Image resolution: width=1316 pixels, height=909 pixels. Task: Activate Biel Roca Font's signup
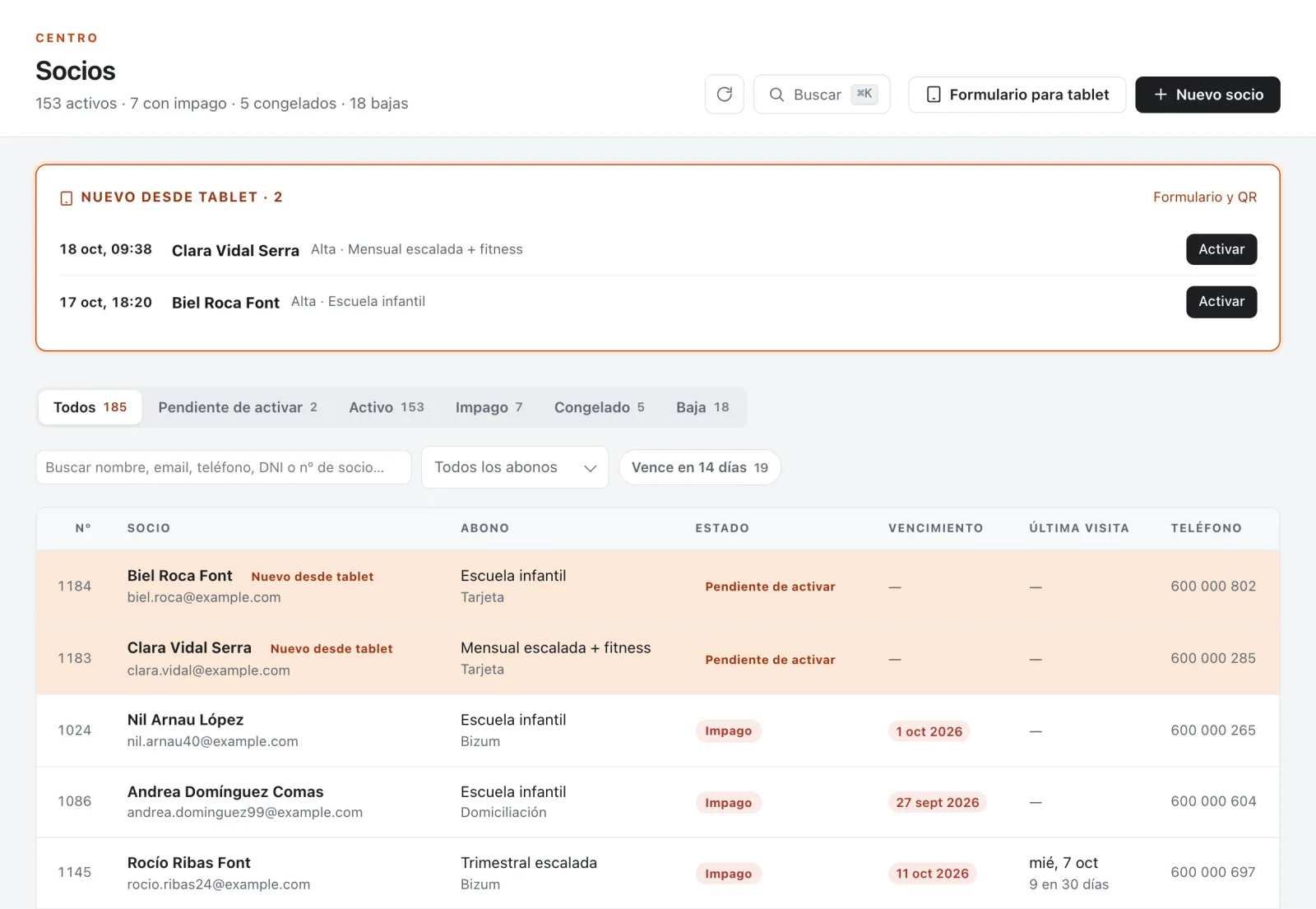tap(1221, 302)
